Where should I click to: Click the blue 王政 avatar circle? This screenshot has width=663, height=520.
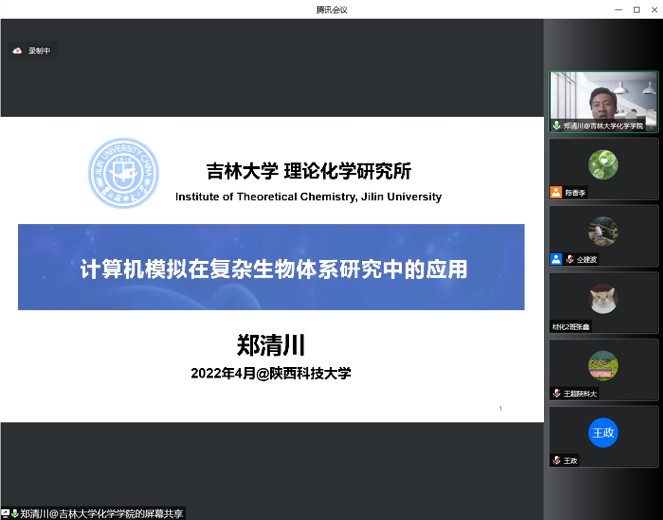(x=603, y=432)
